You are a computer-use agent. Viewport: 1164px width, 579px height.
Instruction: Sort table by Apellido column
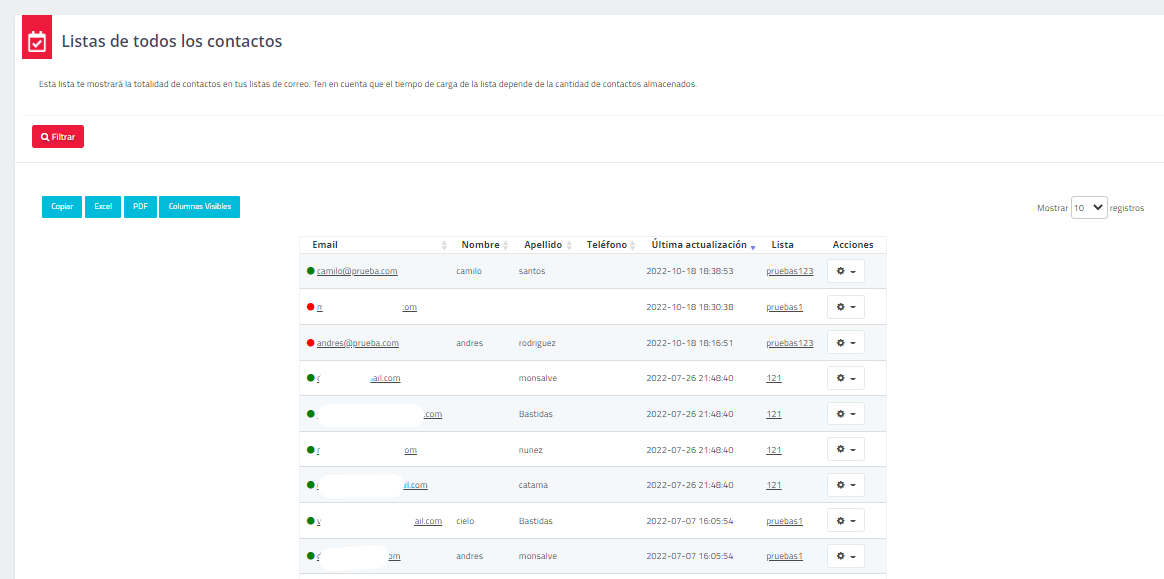(x=543, y=245)
